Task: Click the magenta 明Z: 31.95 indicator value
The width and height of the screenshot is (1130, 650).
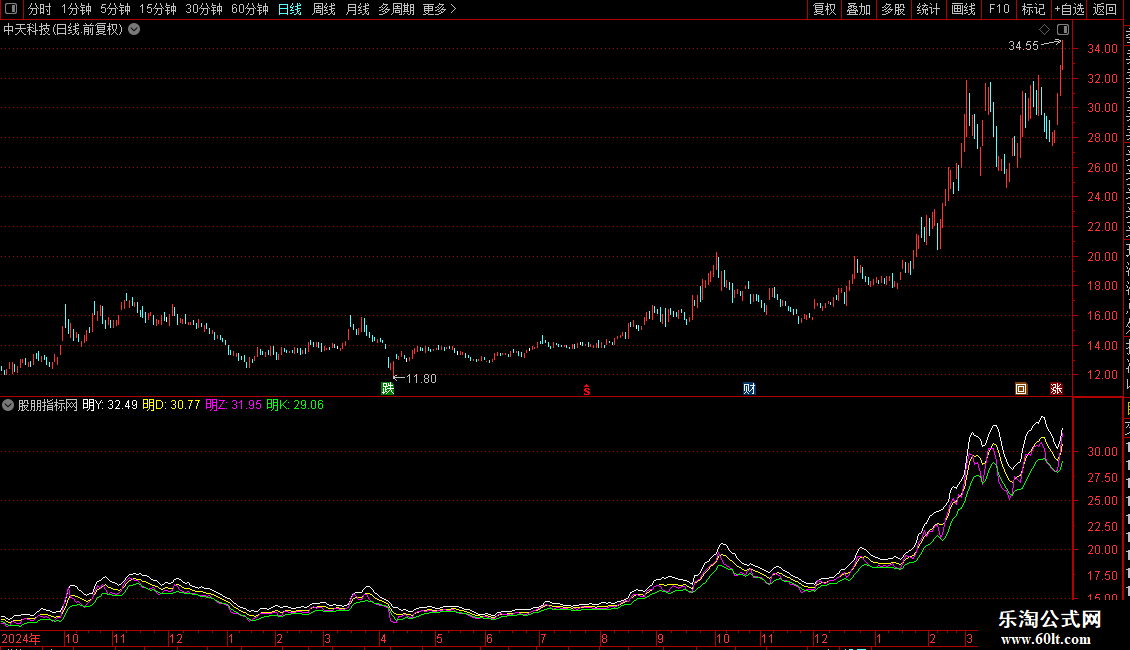Action: click(x=233, y=405)
